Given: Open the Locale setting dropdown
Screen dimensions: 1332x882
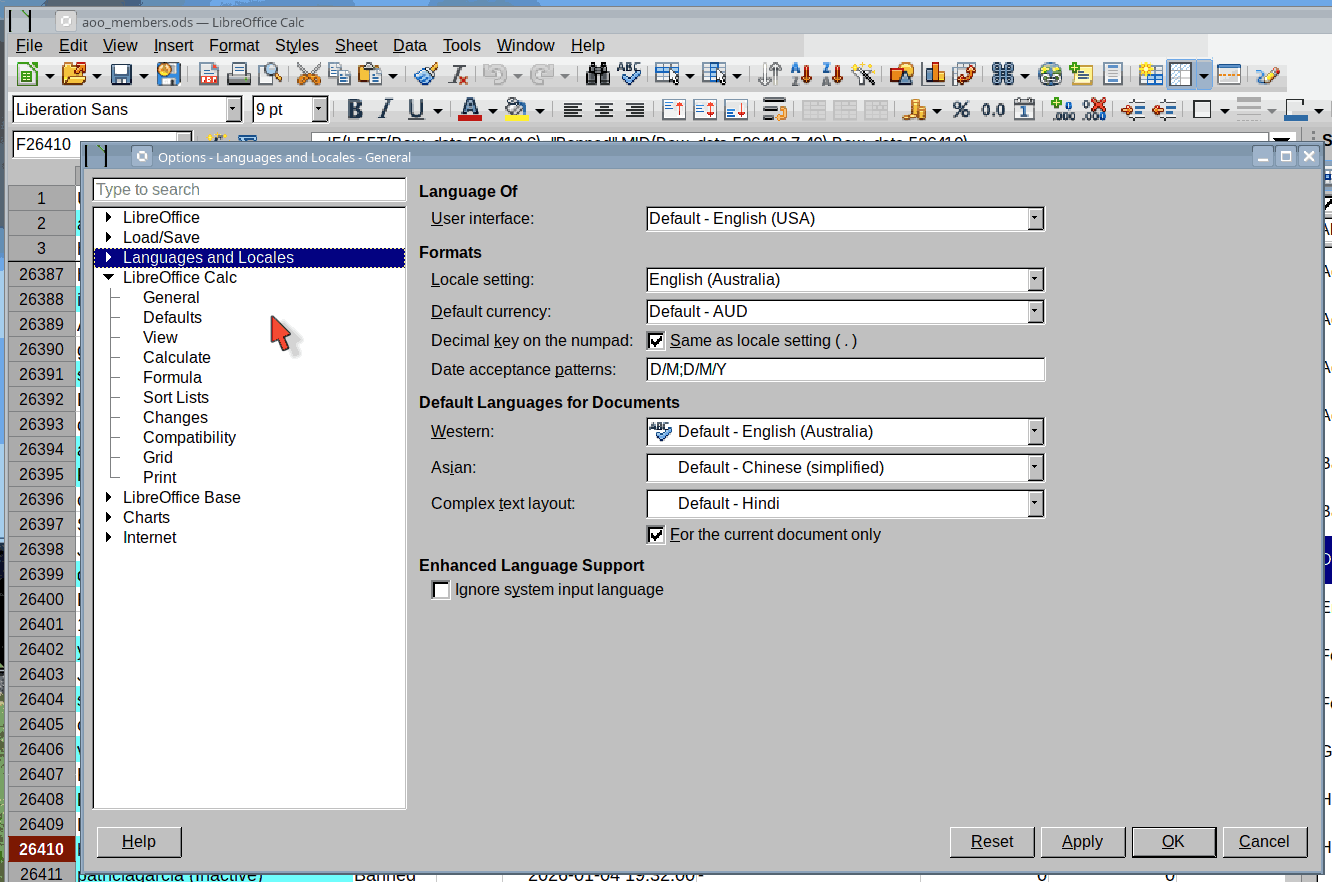Looking at the screenshot, I should [1035, 280].
